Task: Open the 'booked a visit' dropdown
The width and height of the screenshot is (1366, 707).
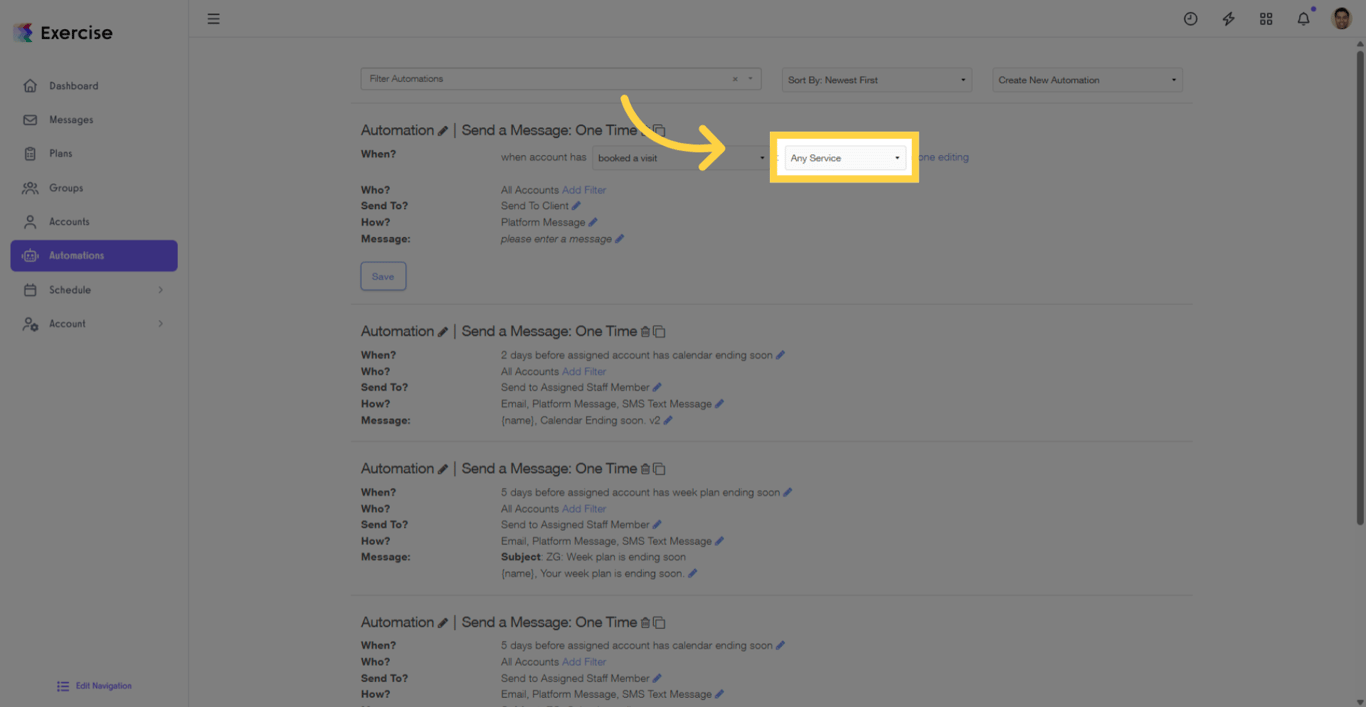Action: click(x=680, y=158)
